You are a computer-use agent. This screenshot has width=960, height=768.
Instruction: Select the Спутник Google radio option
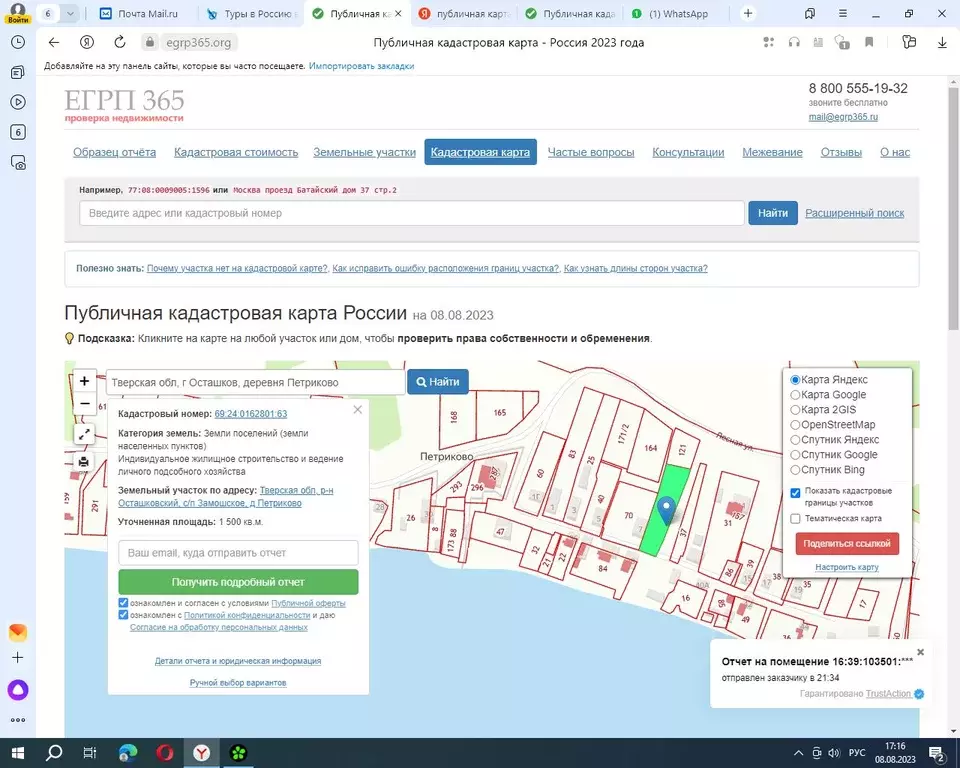(796, 455)
